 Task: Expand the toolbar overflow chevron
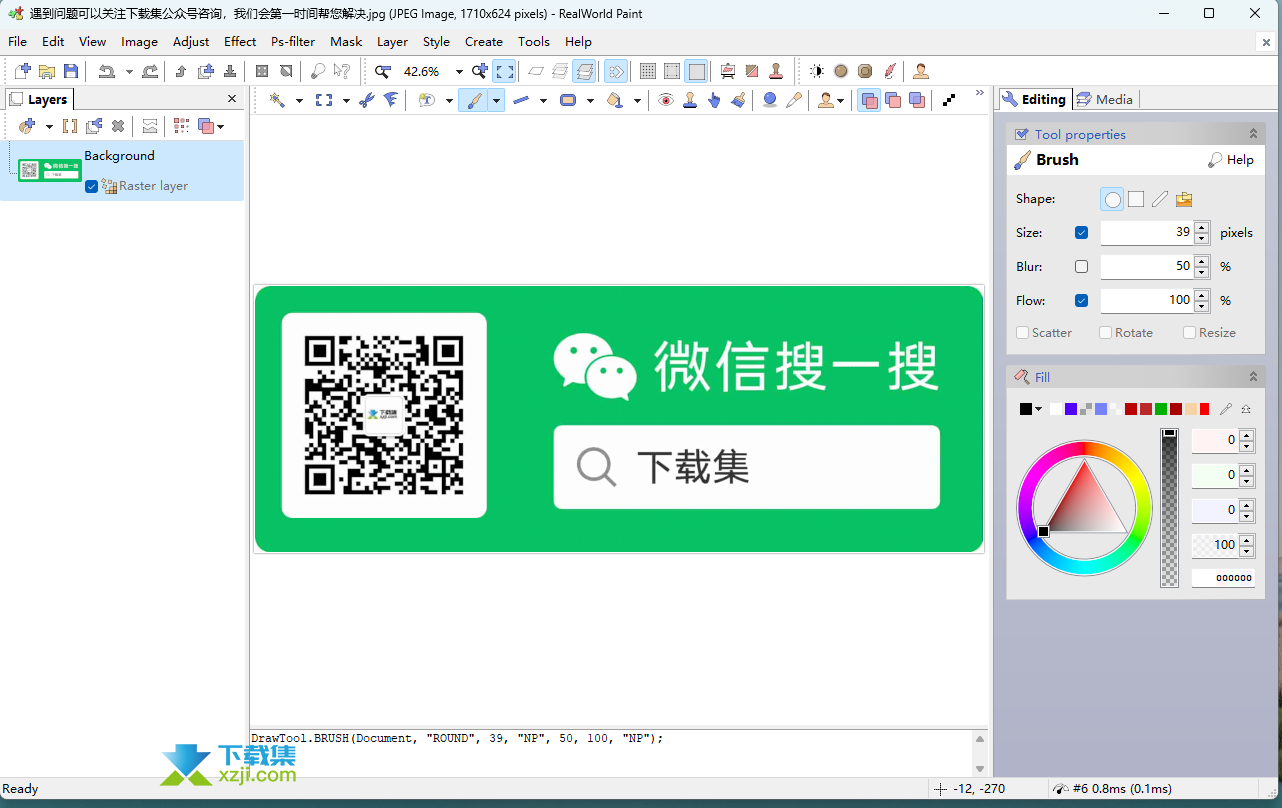(980, 94)
